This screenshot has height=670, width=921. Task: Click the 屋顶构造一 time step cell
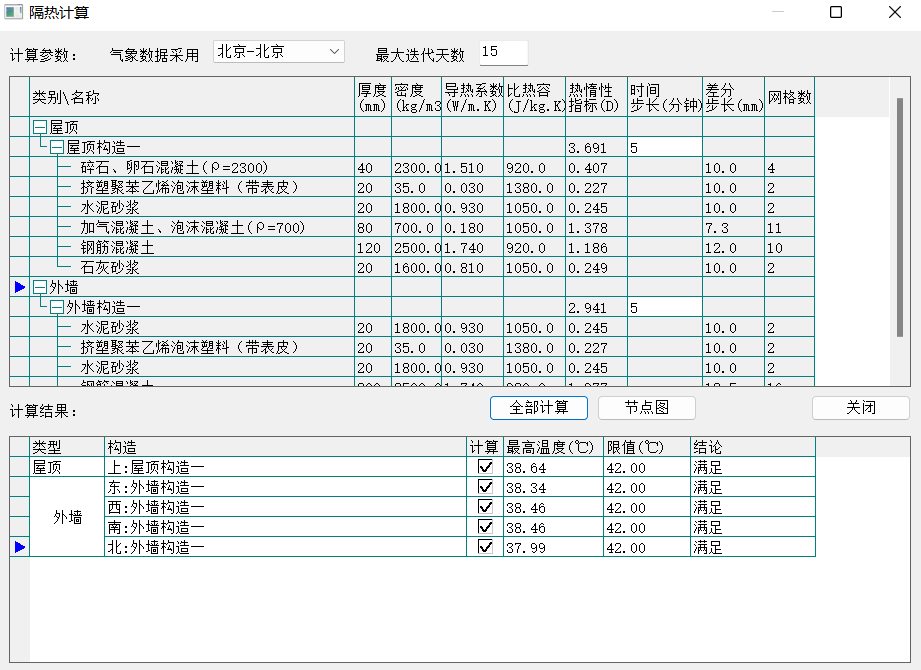[664, 147]
